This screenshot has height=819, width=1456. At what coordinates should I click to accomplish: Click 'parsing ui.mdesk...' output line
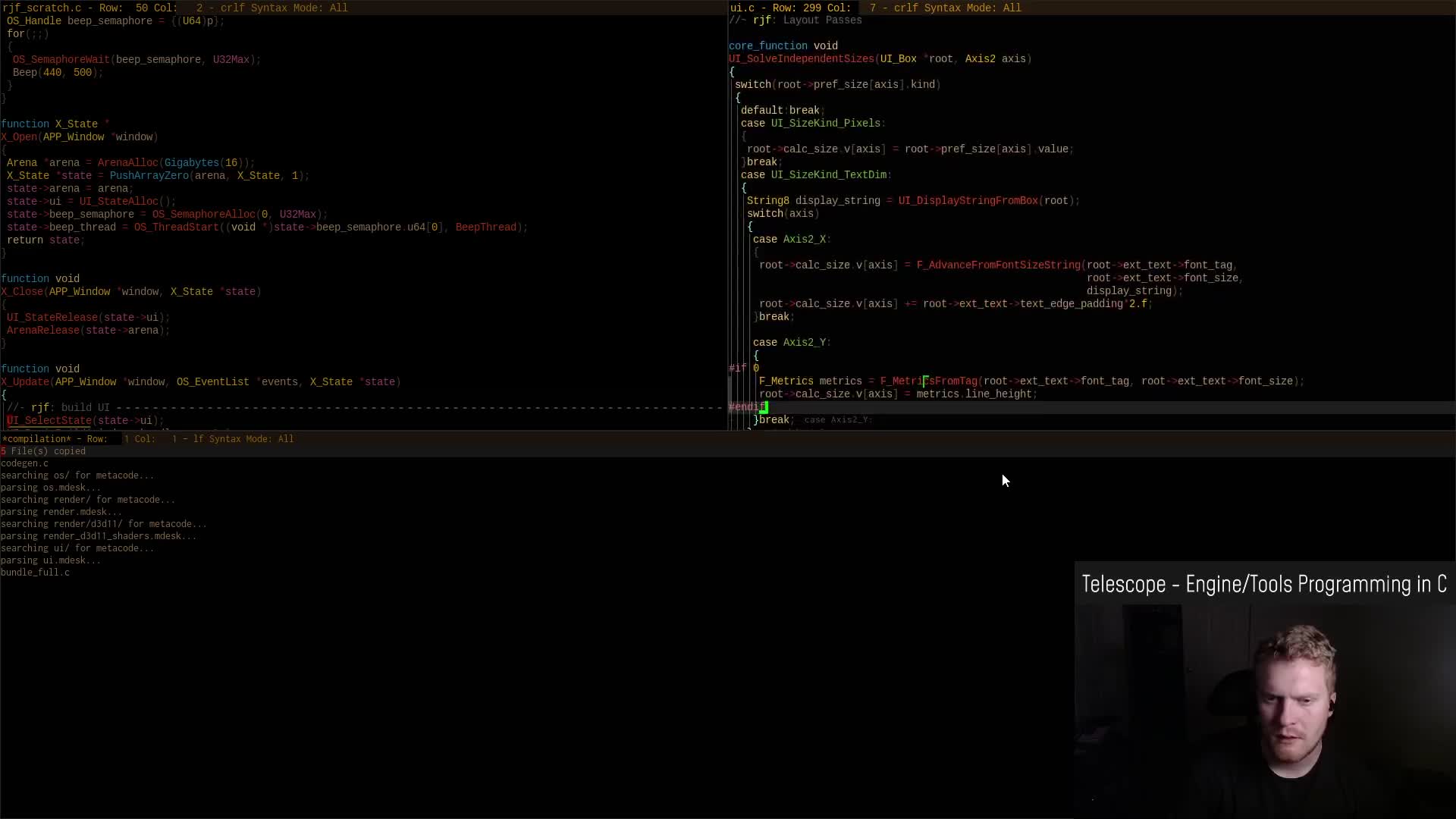point(51,560)
